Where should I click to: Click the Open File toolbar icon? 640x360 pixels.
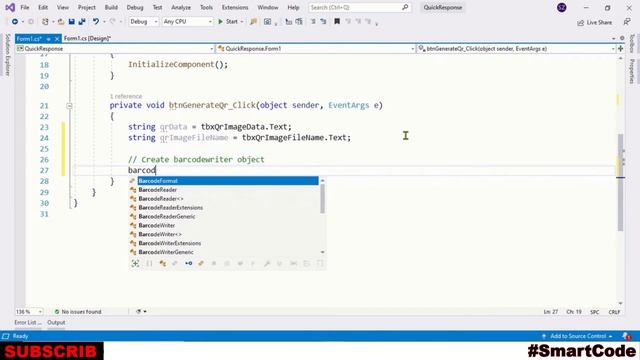click(61, 22)
